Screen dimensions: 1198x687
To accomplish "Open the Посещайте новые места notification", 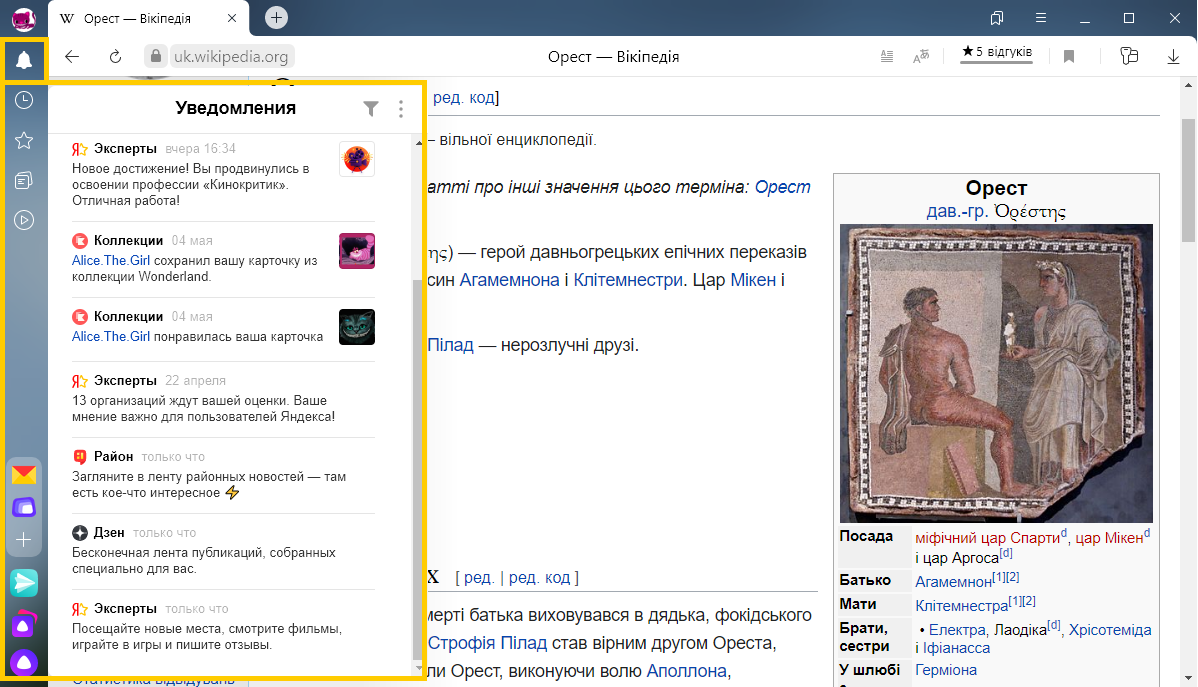I will click(223, 627).
